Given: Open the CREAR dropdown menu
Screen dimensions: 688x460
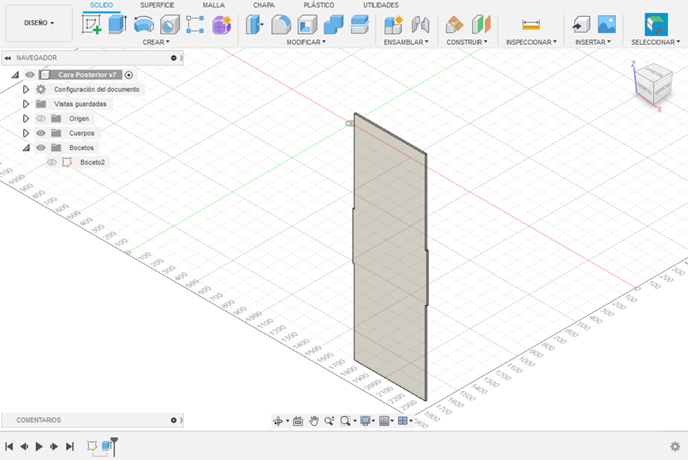Looking at the screenshot, I should (x=156, y=42).
